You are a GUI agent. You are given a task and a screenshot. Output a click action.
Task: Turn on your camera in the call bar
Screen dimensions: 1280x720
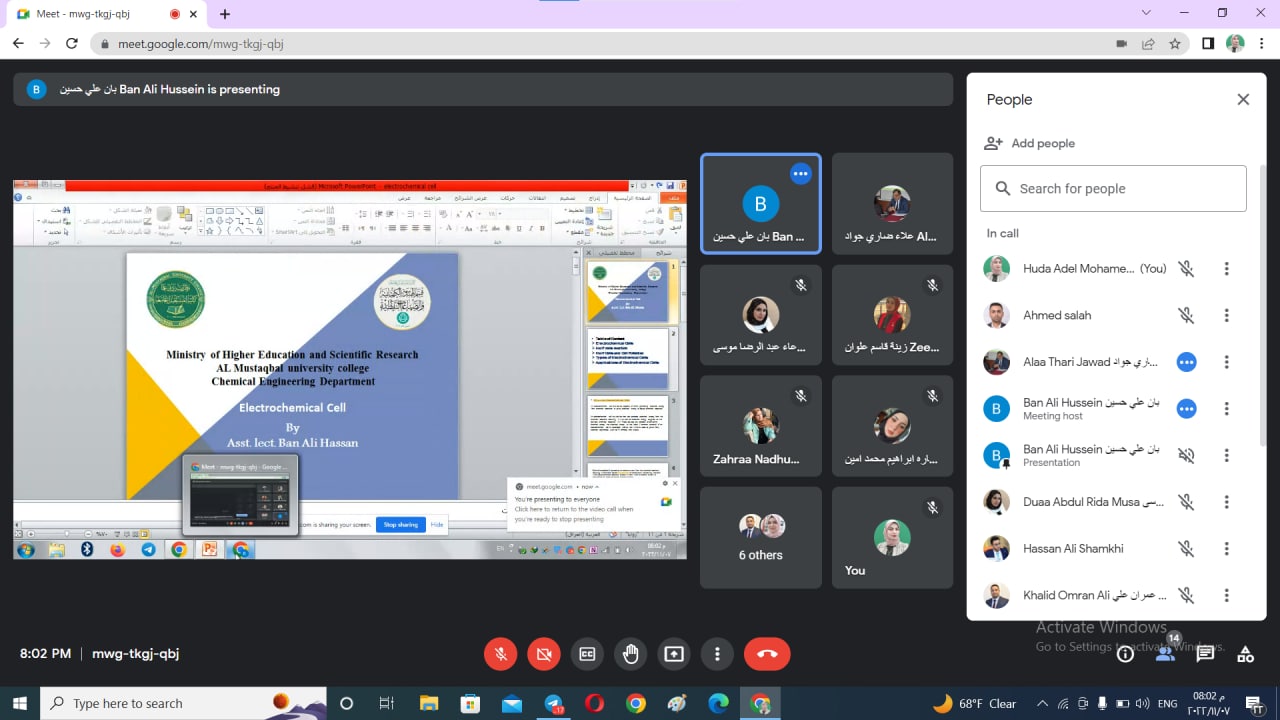[544, 654]
